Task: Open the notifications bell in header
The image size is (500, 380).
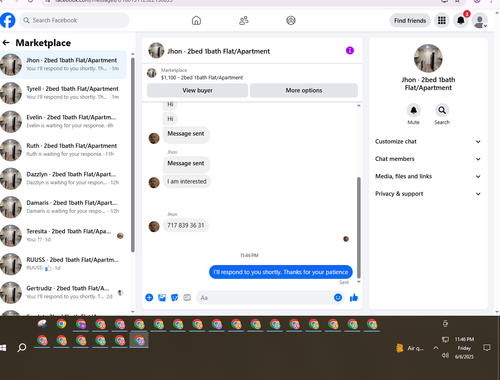Action: point(461,21)
